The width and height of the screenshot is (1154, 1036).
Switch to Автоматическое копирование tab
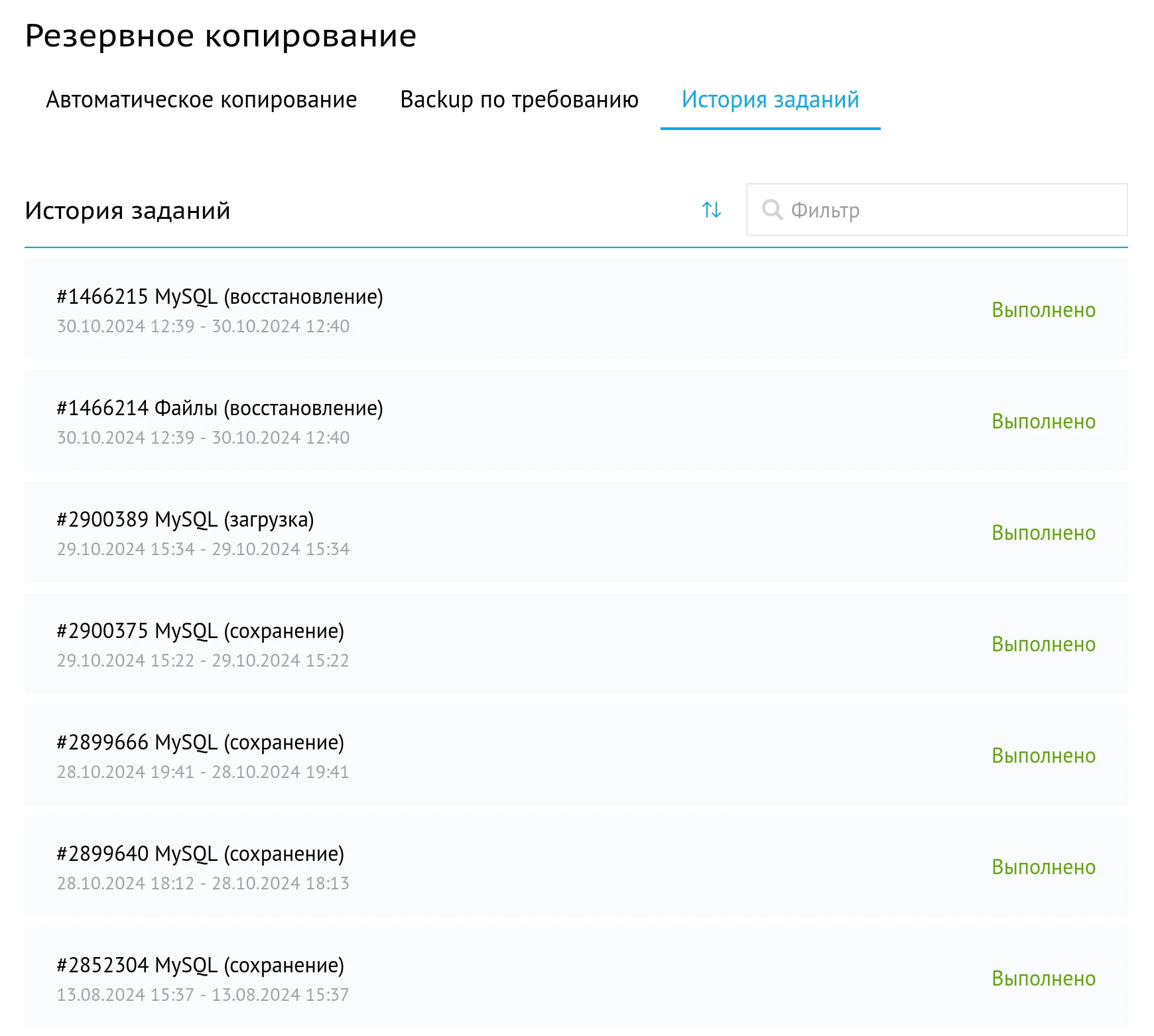click(x=202, y=99)
